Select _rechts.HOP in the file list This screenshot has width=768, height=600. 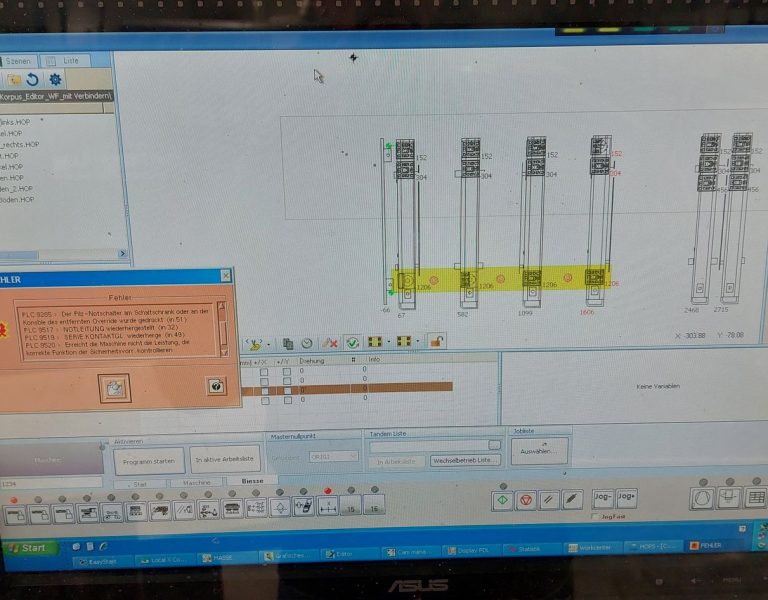click(x=20, y=144)
